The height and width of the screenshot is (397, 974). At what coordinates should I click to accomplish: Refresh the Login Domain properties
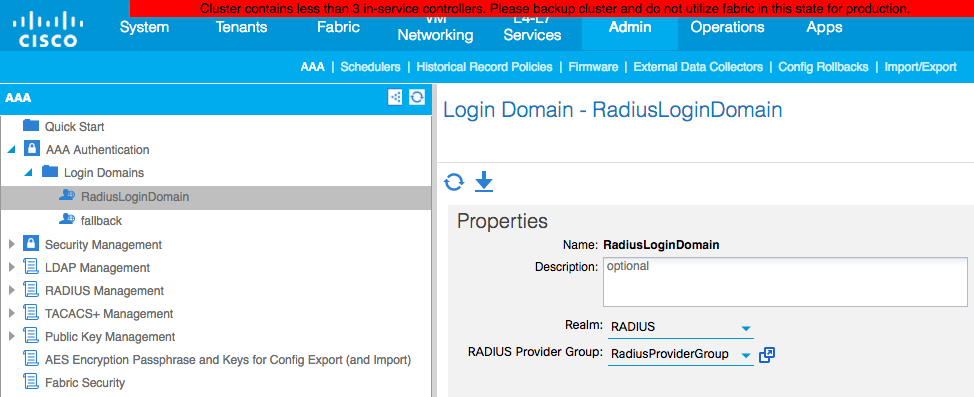coord(454,182)
